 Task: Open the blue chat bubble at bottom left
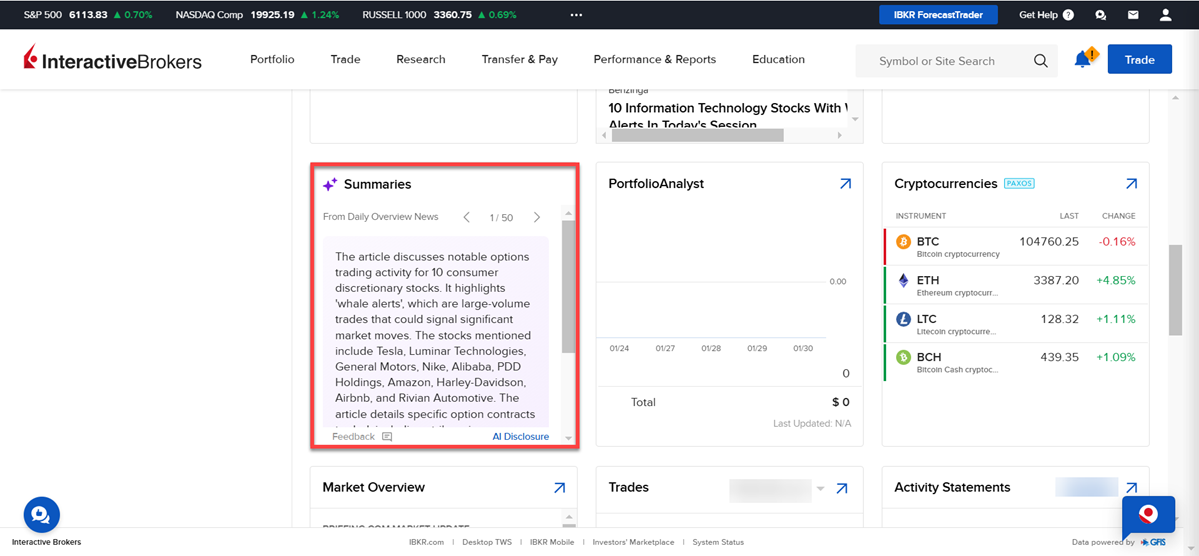41,515
